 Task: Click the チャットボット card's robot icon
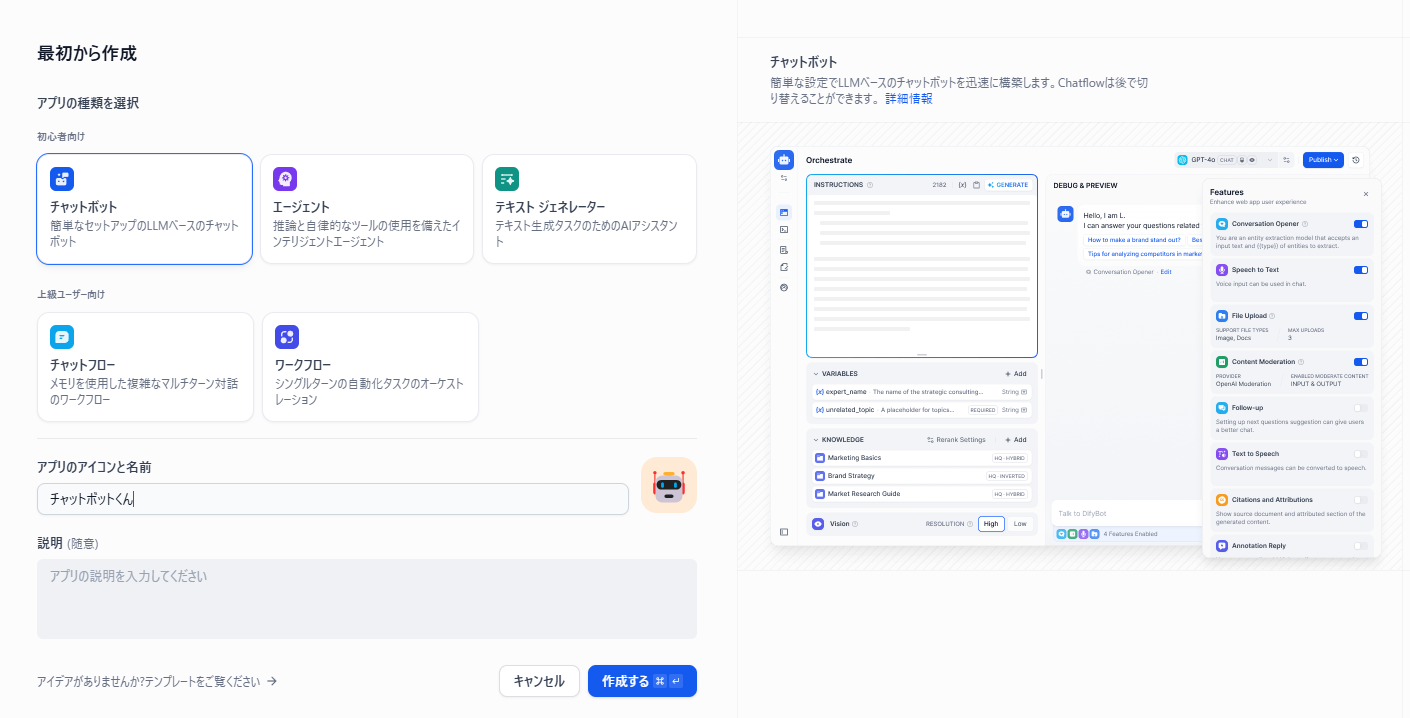pos(62,179)
